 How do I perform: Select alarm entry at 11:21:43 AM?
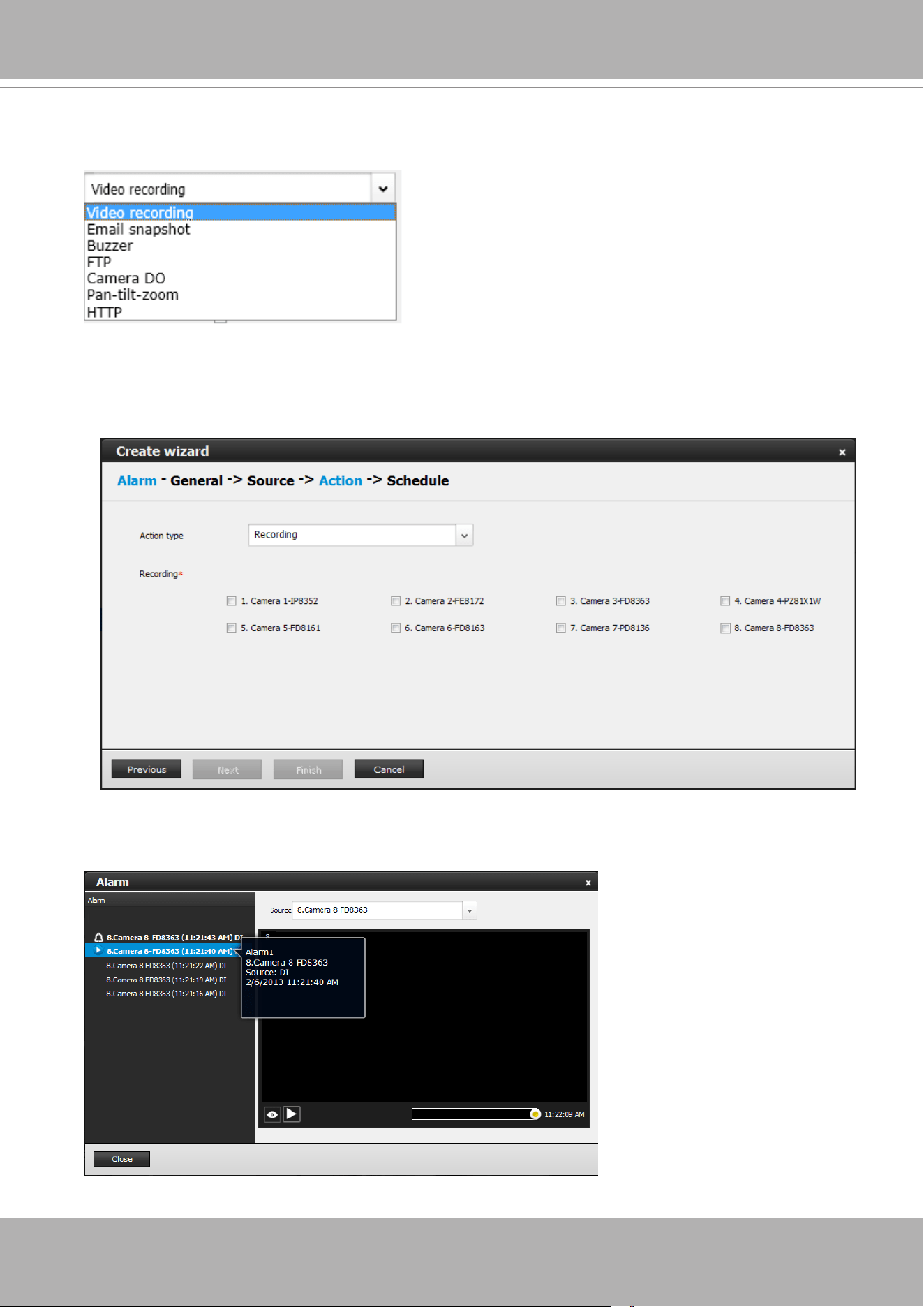point(174,938)
